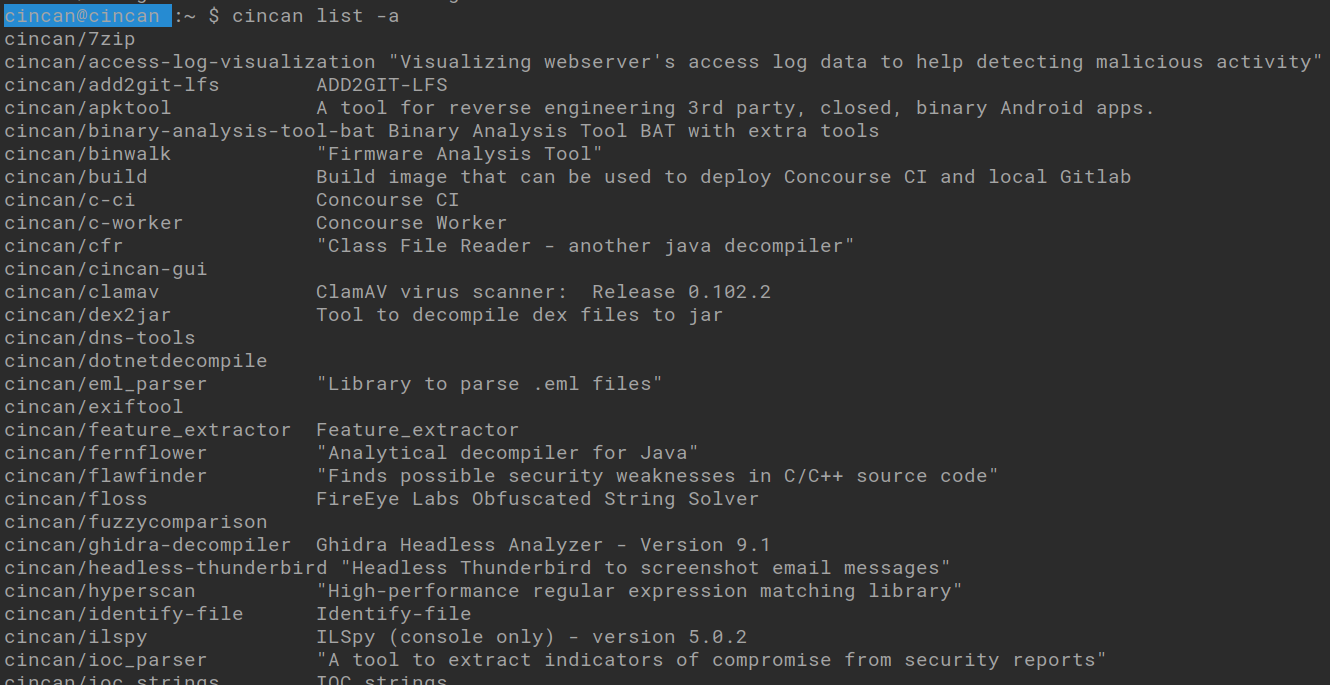
Task: Click the cincan/ilspy tool name
Action: tap(75, 637)
